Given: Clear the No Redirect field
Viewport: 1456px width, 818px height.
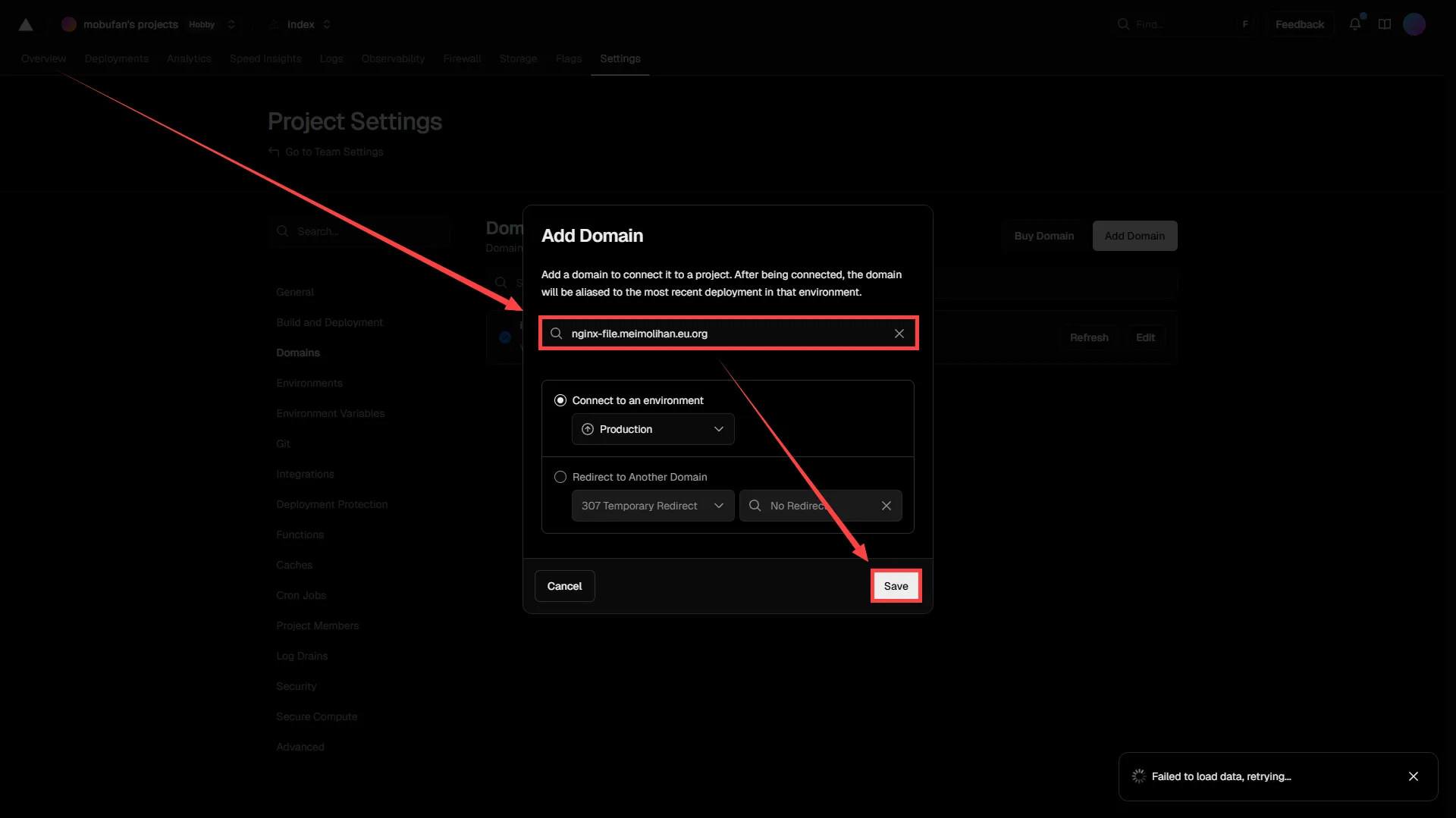Looking at the screenshot, I should tap(886, 506).
